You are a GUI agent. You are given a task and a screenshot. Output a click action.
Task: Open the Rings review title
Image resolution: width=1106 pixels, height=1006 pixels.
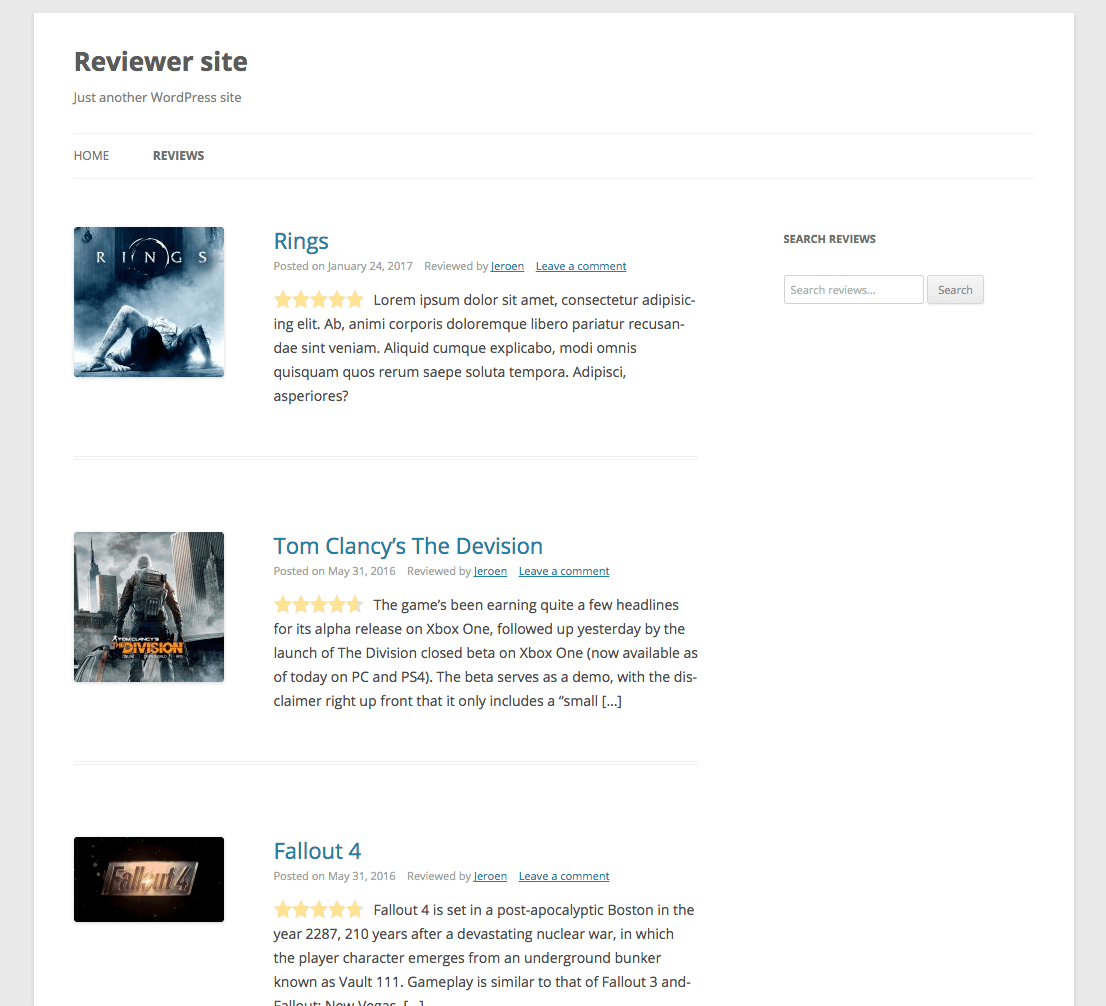(x=301, y=241)
